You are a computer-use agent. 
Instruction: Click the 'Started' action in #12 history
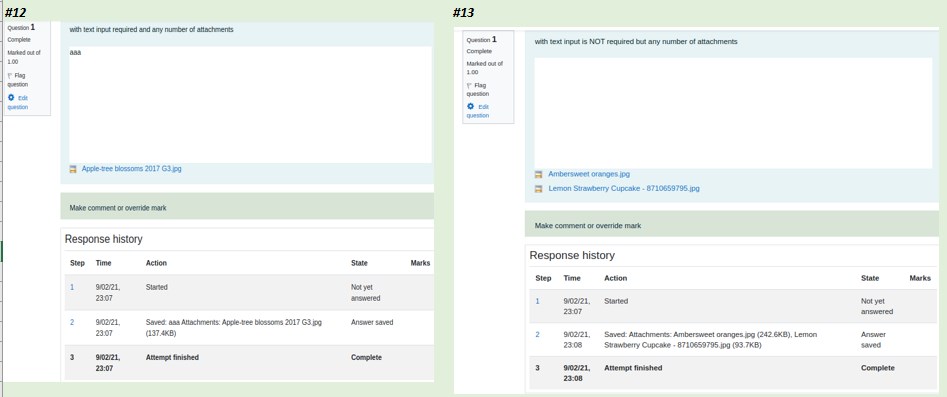[156, 287]
